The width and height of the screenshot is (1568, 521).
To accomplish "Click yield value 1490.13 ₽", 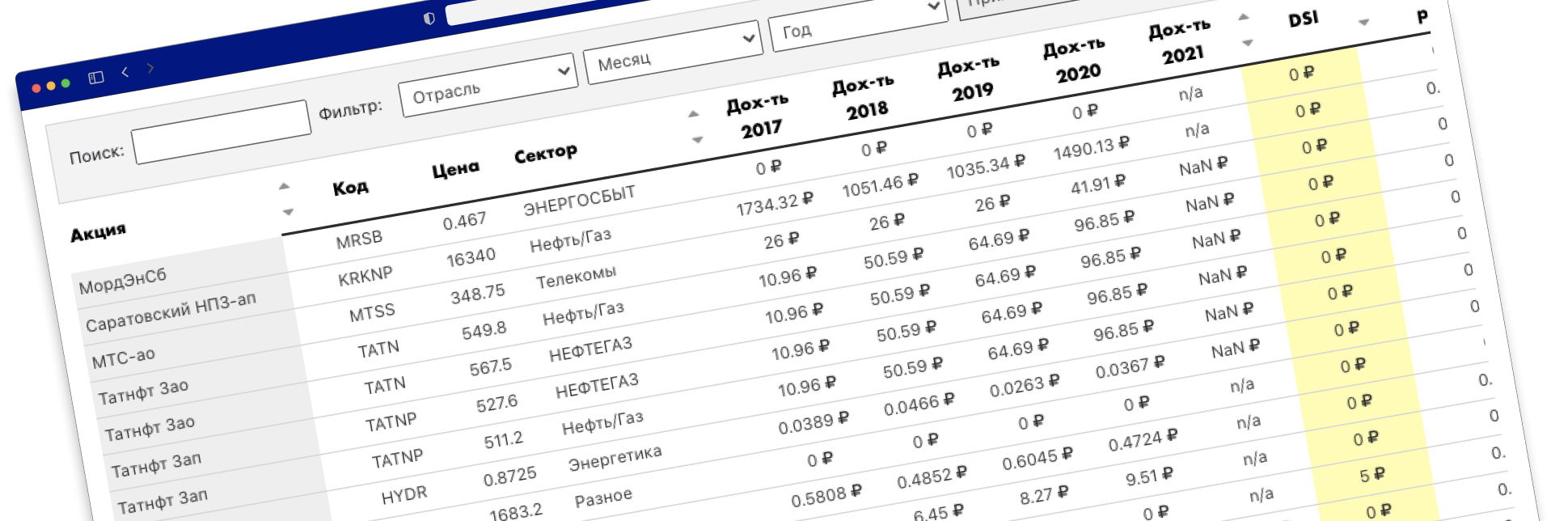I will coord(1091,148).
